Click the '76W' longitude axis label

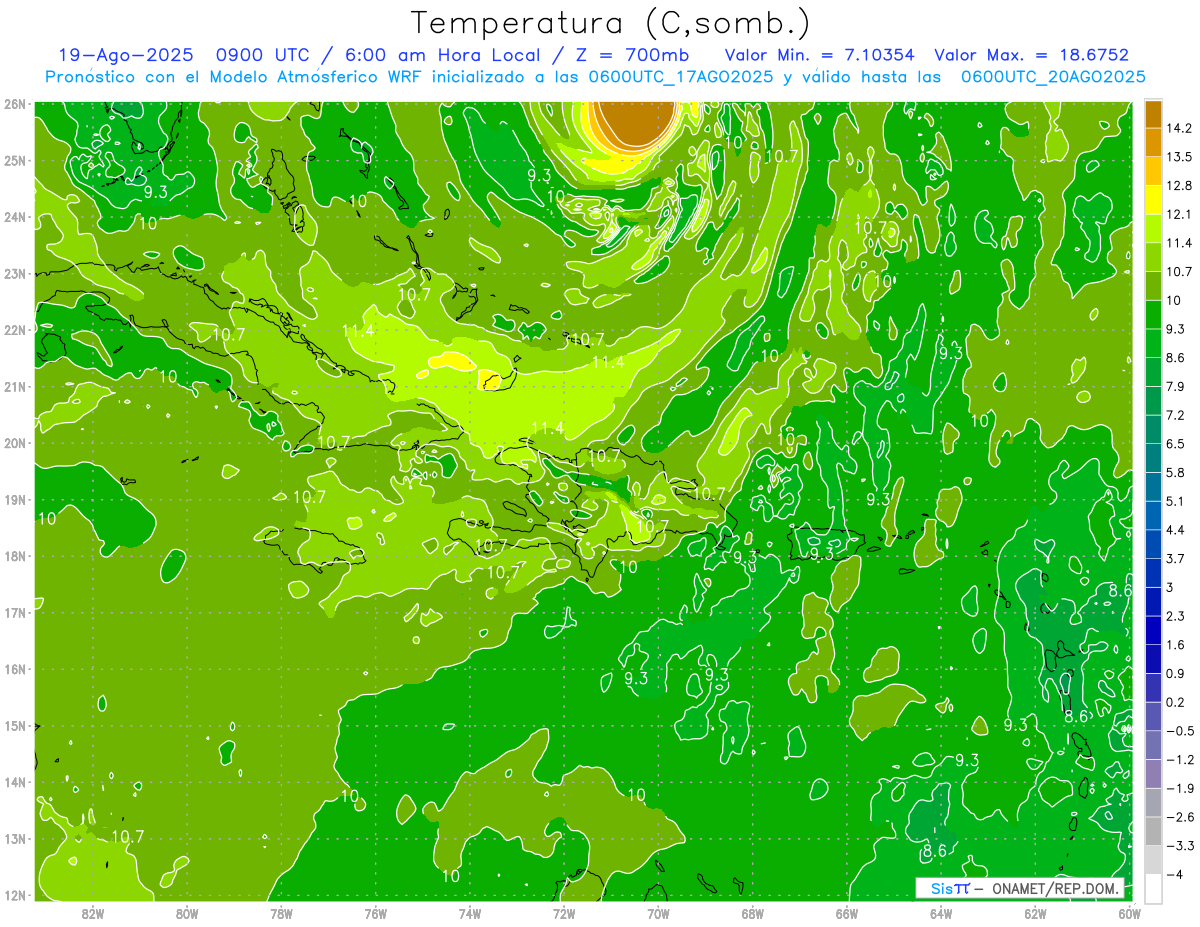point(375,913)
